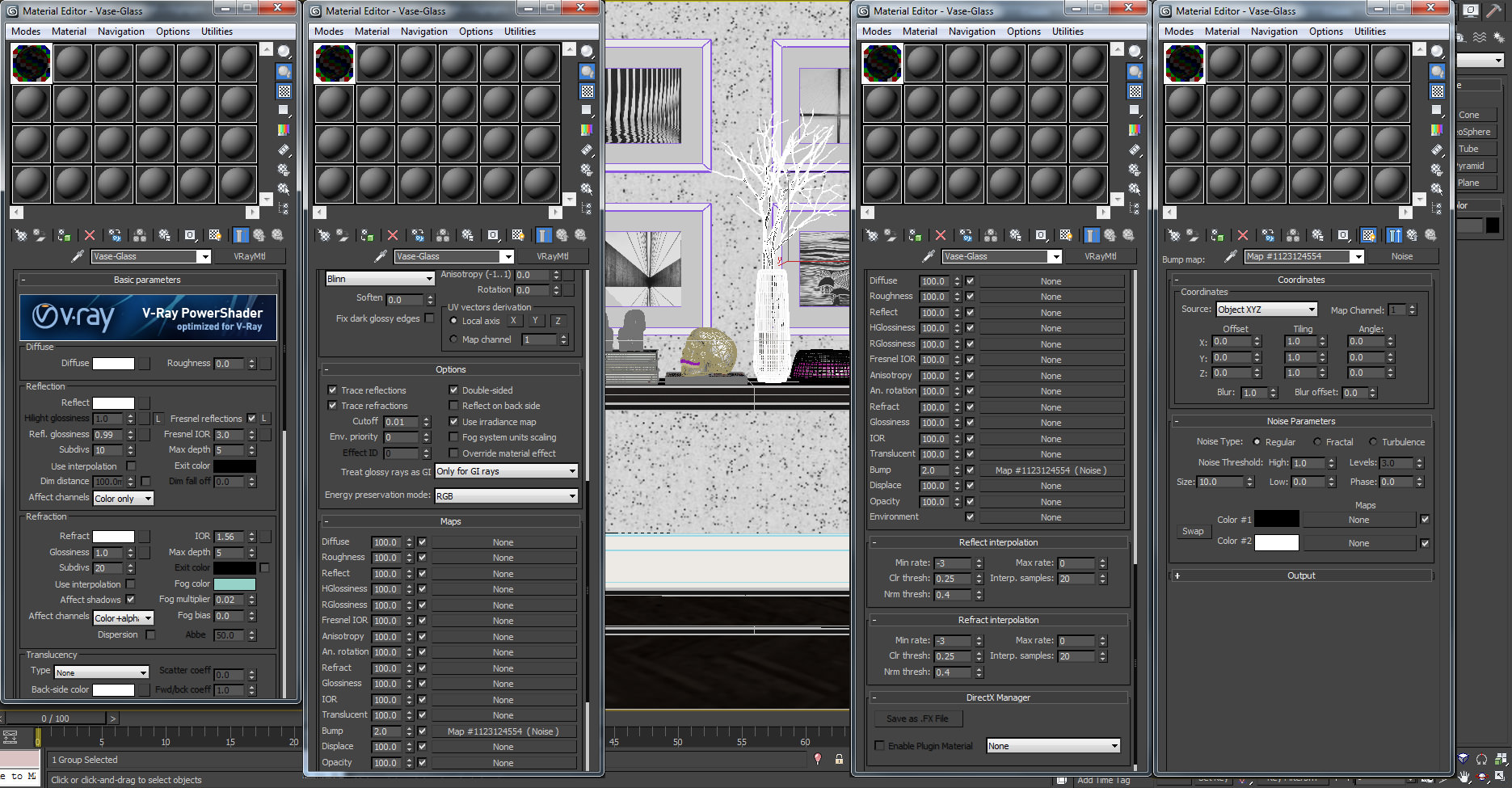Open Video Color Check in leftmost editor sidebar

284,129
